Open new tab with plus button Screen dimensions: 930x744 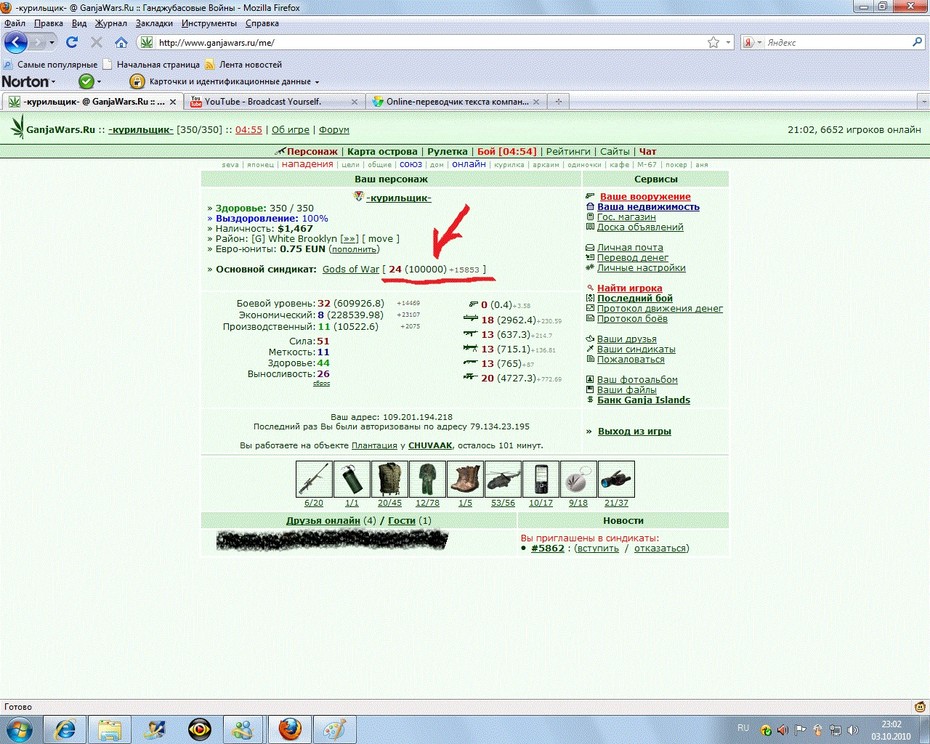(558, 101)
